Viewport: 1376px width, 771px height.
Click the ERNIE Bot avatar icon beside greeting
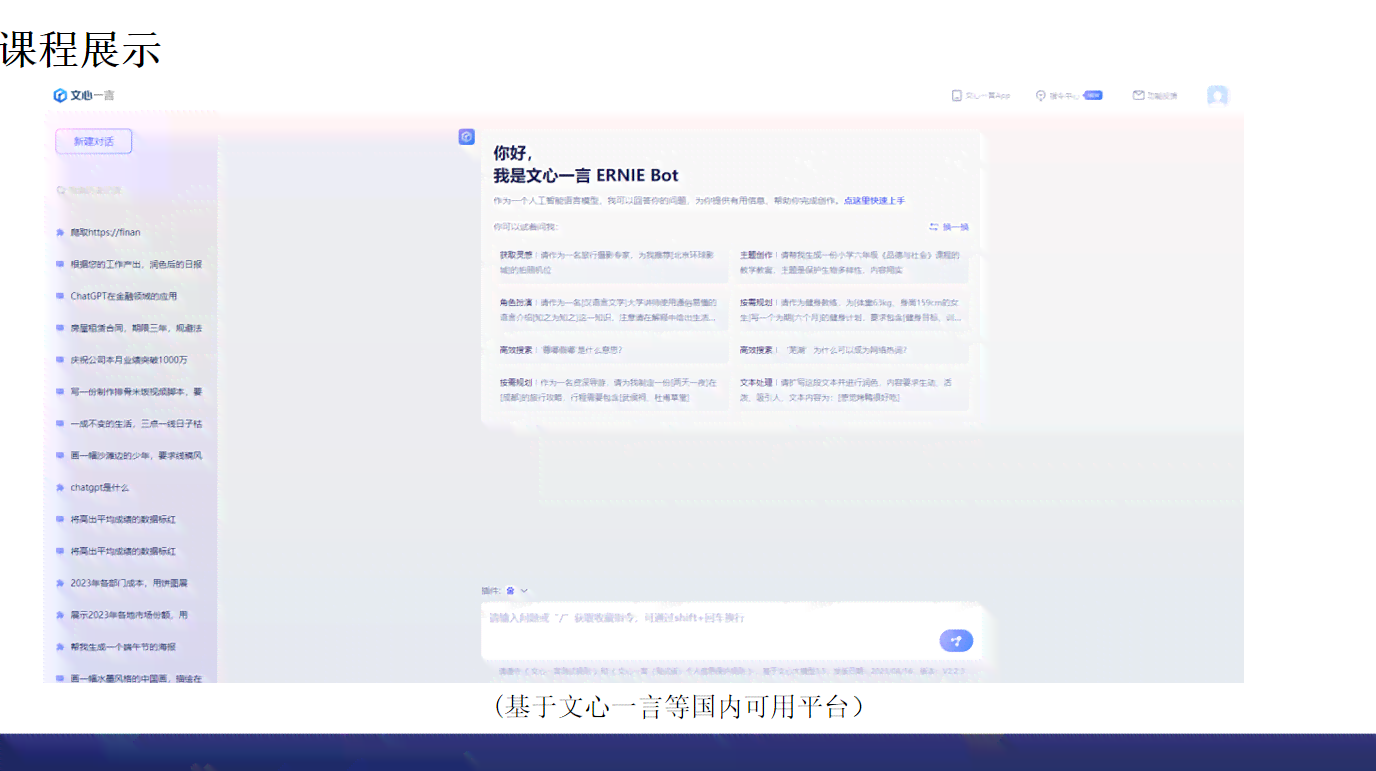click(467, 137)
